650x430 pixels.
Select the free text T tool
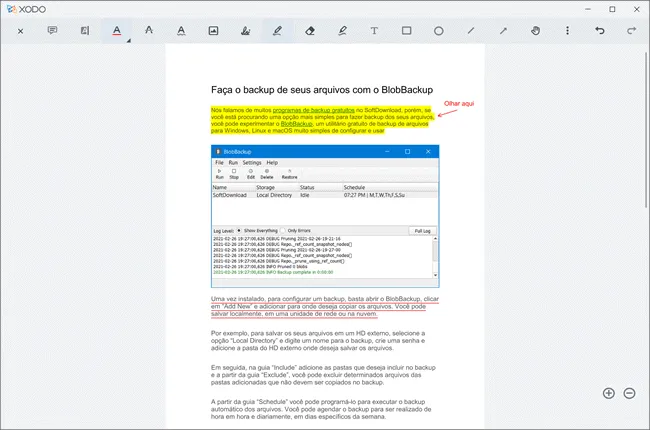(374, 31)
